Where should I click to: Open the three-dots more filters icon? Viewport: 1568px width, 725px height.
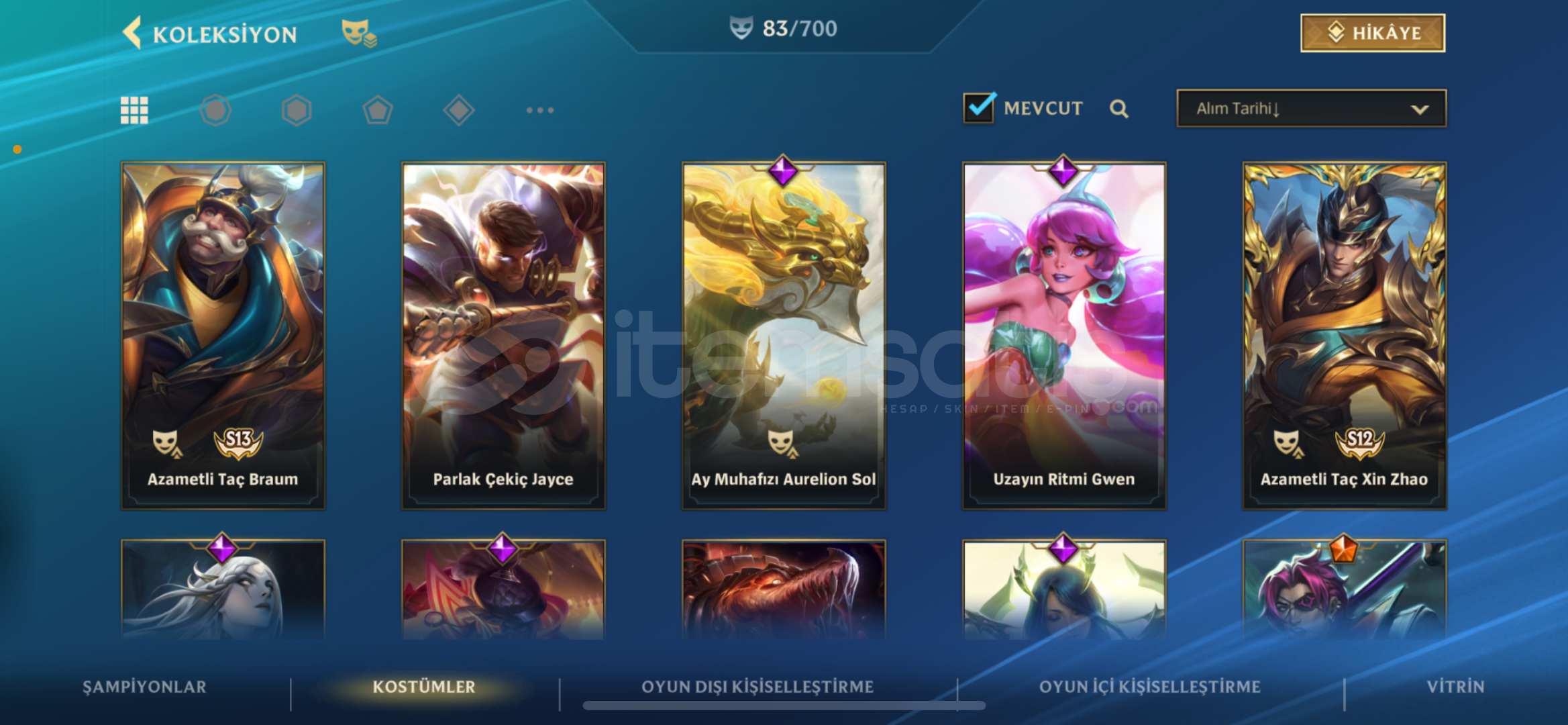click(540, 110)
